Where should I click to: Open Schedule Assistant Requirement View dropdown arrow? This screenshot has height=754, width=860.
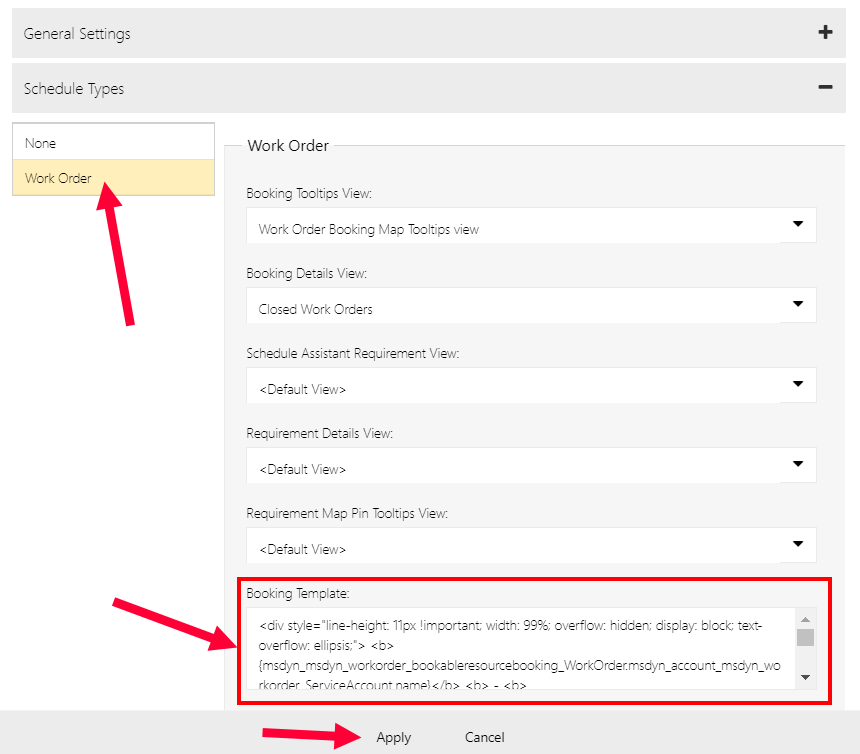tap(798, 384)
